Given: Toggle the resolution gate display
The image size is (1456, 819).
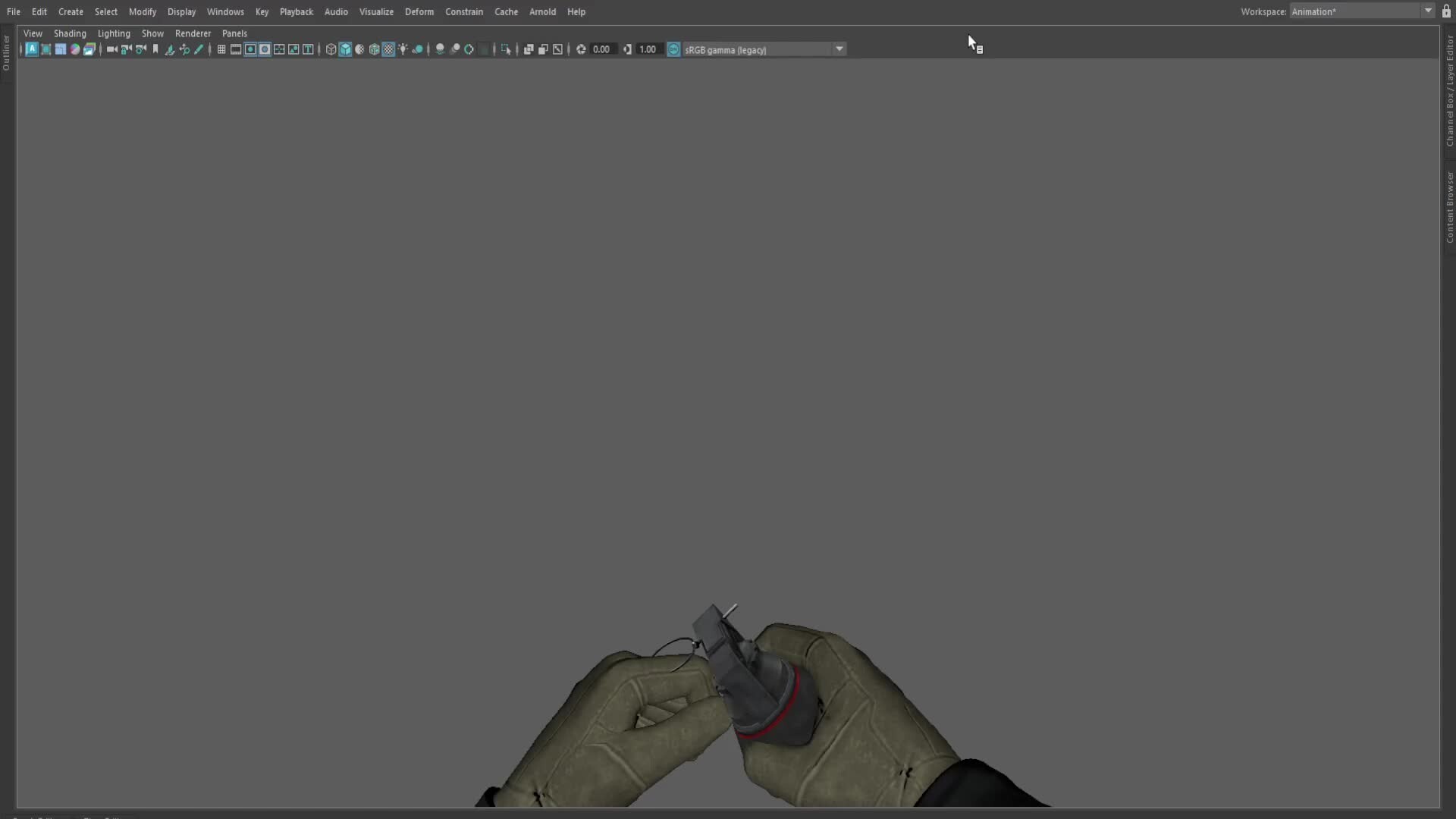Looking at the screenshot, I should pos(250,49).
